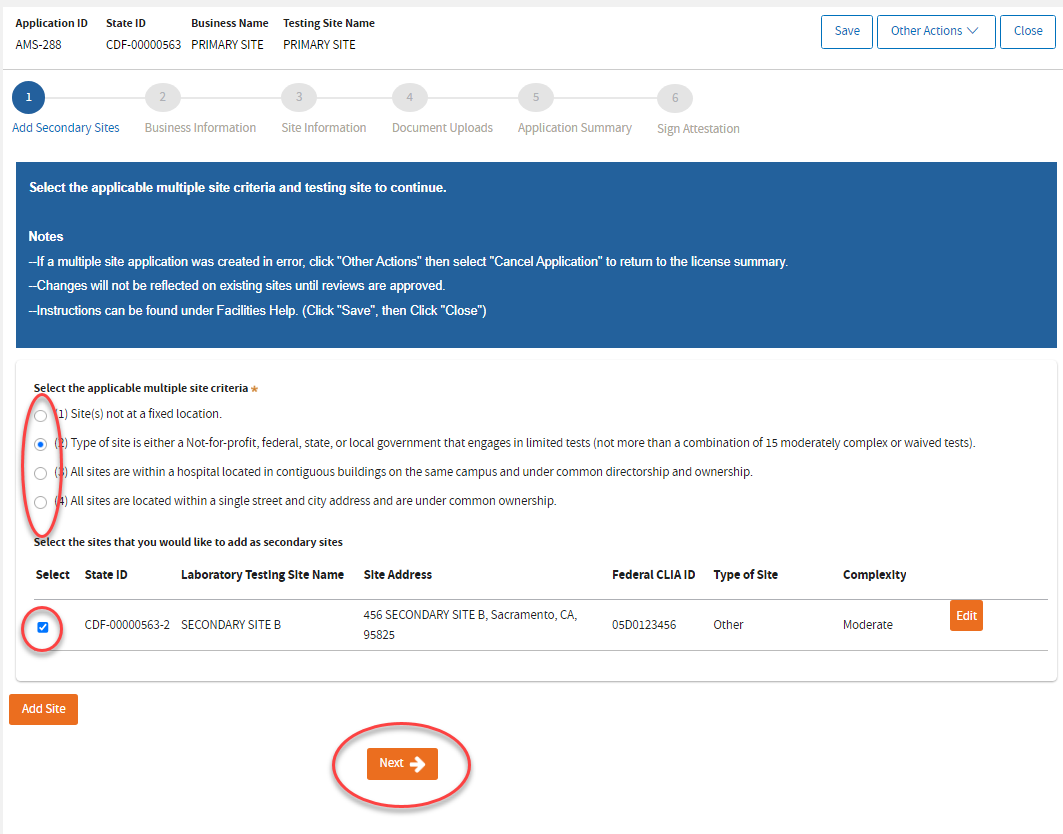Click step 4 circle Document Uploads
The image size is (1063, 834).
pyautogui.click(x=409, y=98)
